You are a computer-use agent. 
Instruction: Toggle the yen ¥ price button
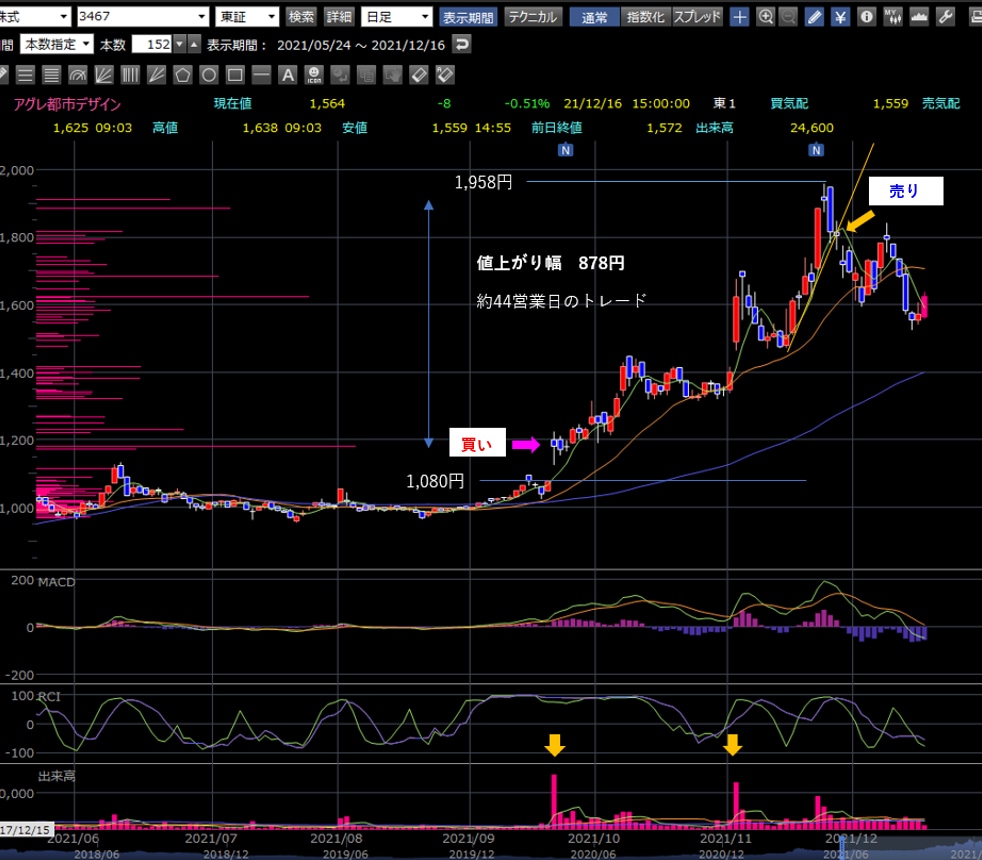[840, 17]
